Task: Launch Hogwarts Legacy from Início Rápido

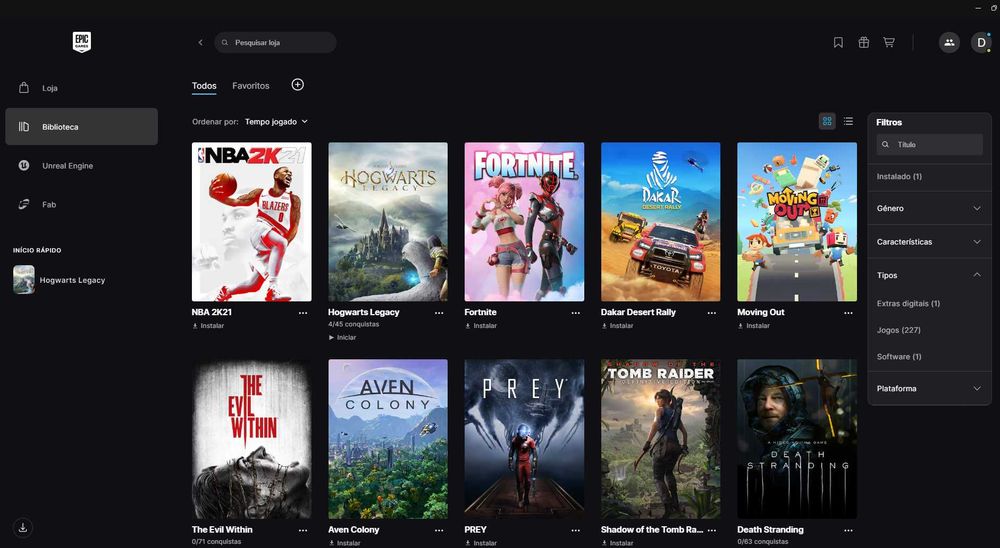Action: click(59, 280)
